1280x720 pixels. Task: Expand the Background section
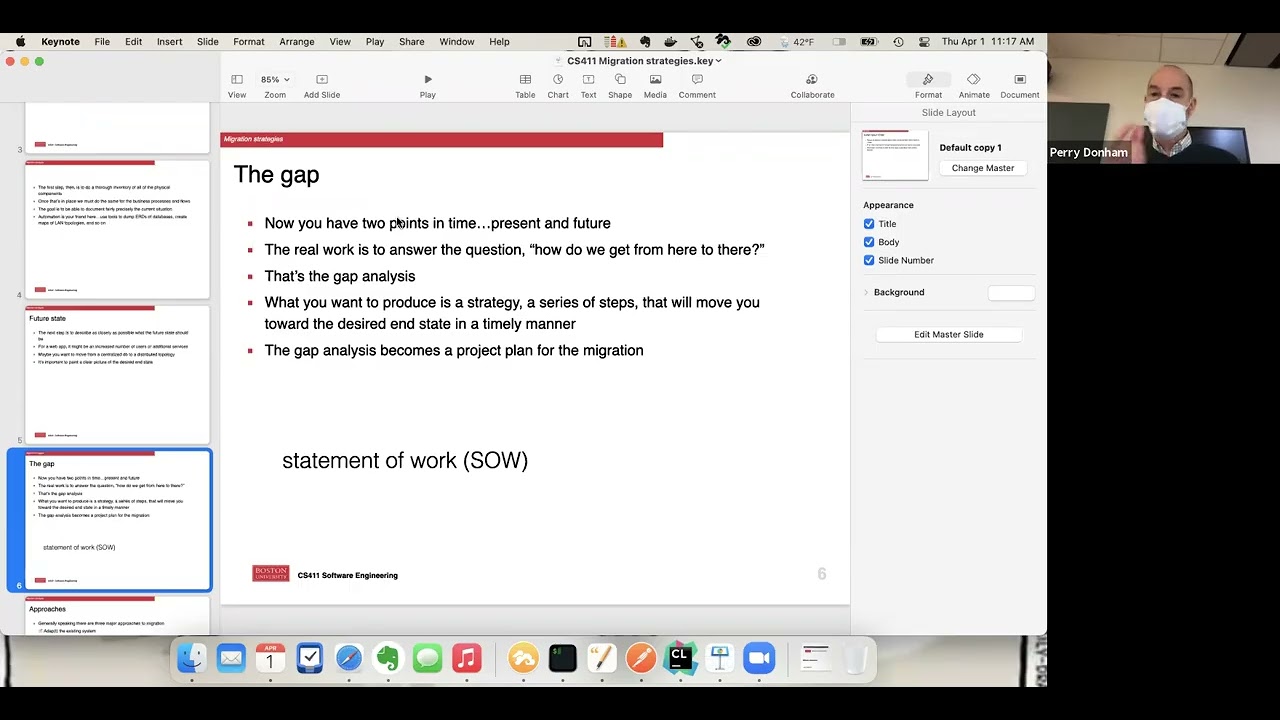866,292
